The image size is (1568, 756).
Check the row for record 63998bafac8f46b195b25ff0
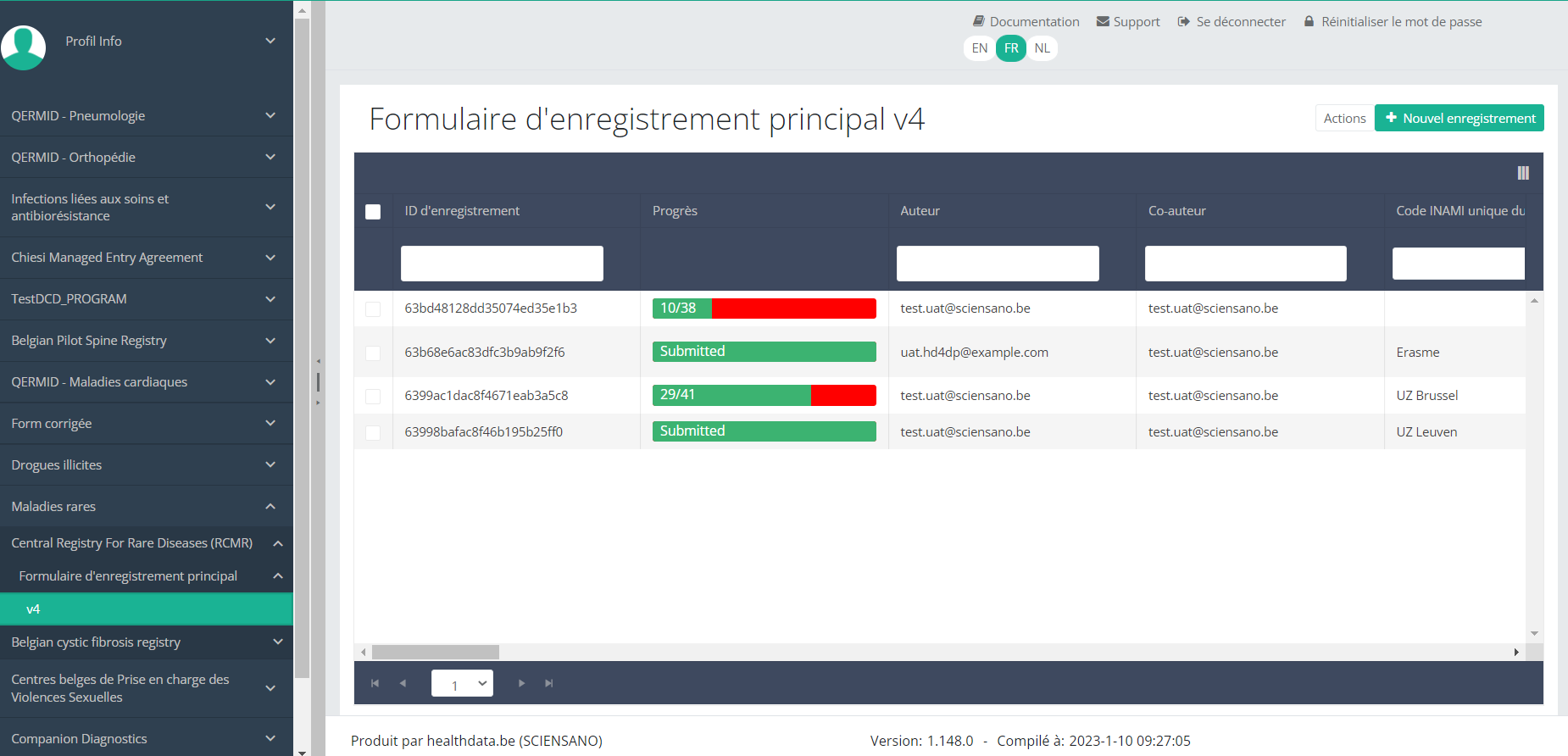(x=373, y=432)
